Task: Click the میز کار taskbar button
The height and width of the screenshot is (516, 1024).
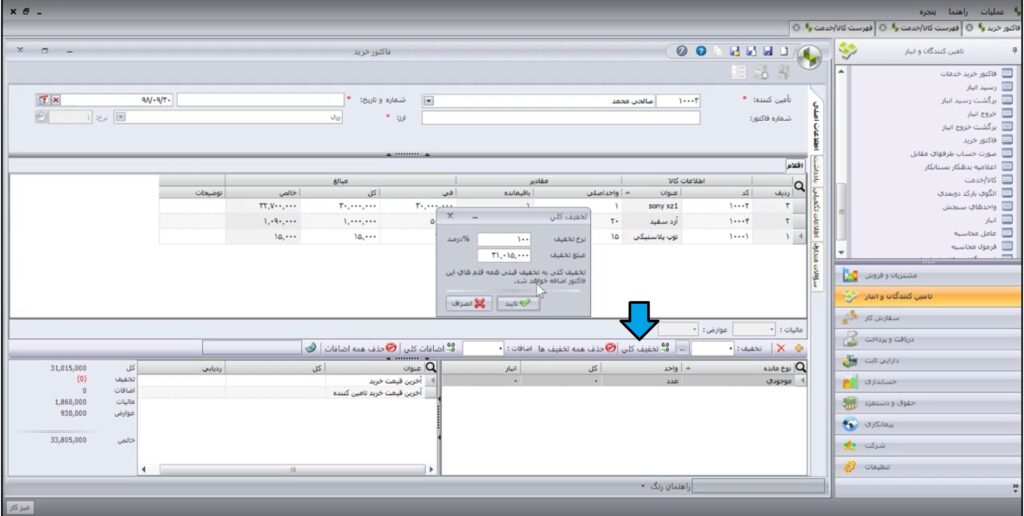Action: point(20,507)
